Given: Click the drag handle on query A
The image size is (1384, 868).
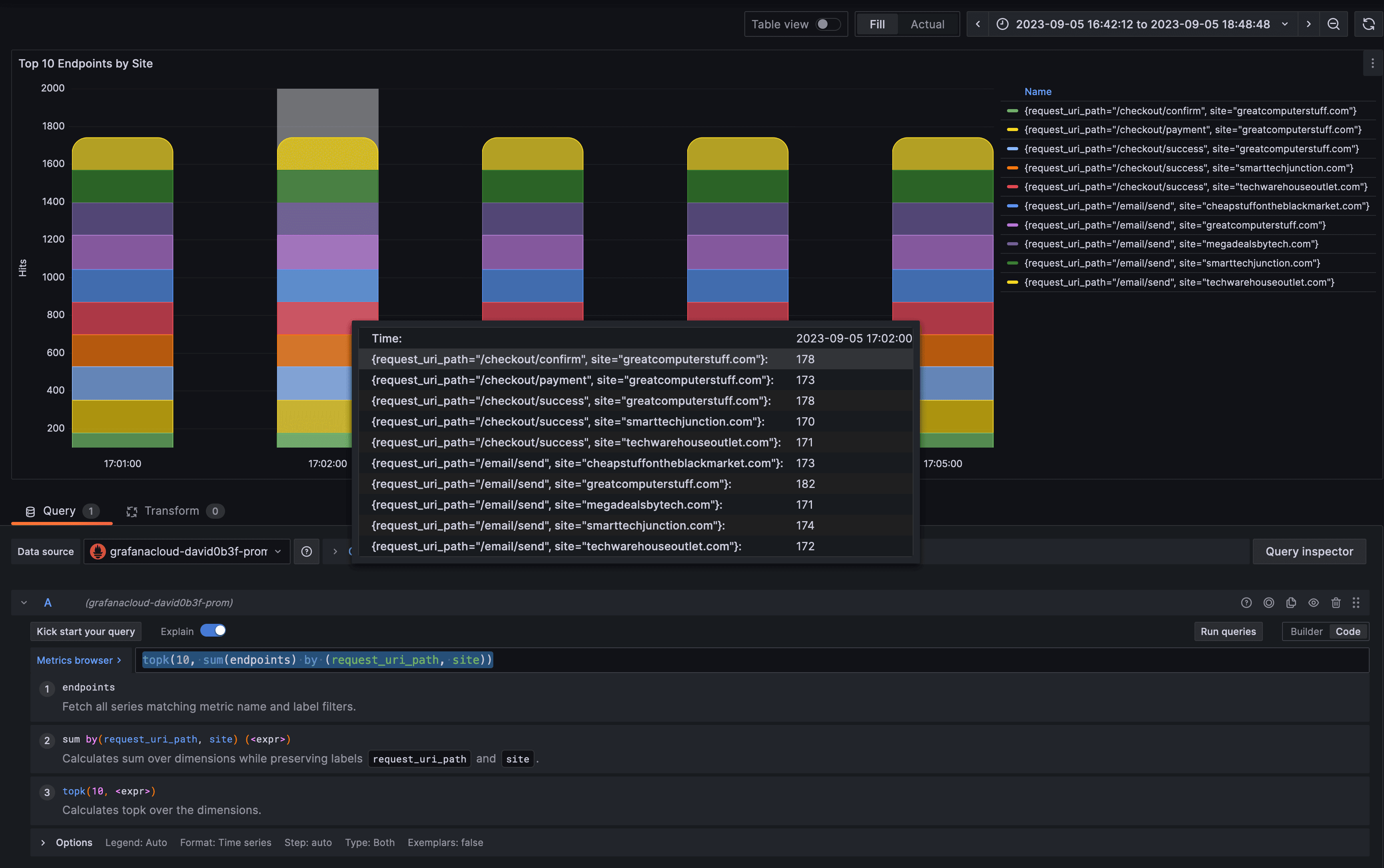Looking at the screenshot, I should [x=1356, y=602].
